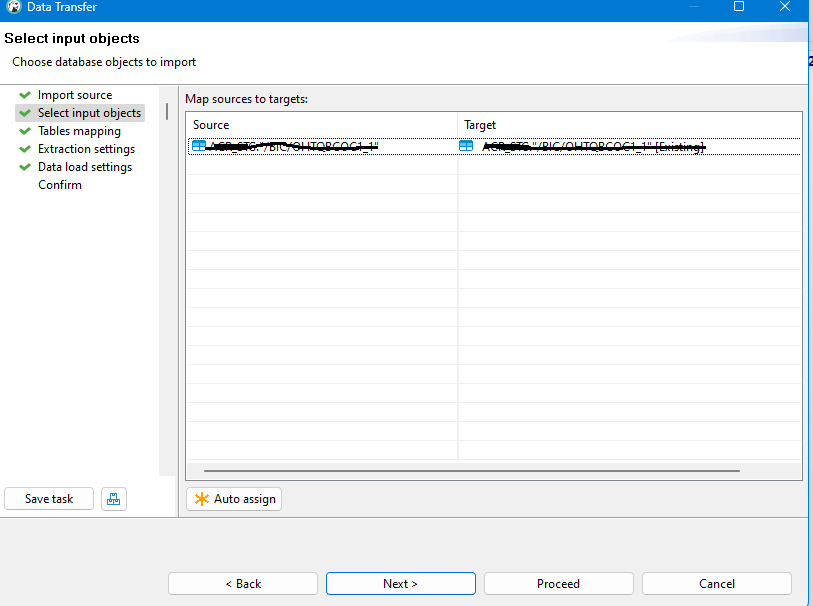The height and width of the screenshot is (606, 813).
Task: Click the Auto assign button
Action: 233,498
